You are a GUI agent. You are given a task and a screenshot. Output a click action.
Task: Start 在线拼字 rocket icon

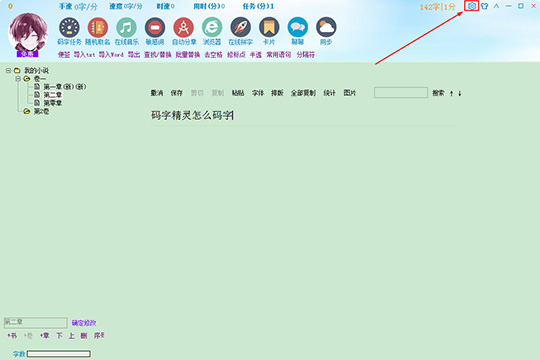(240, 27)
